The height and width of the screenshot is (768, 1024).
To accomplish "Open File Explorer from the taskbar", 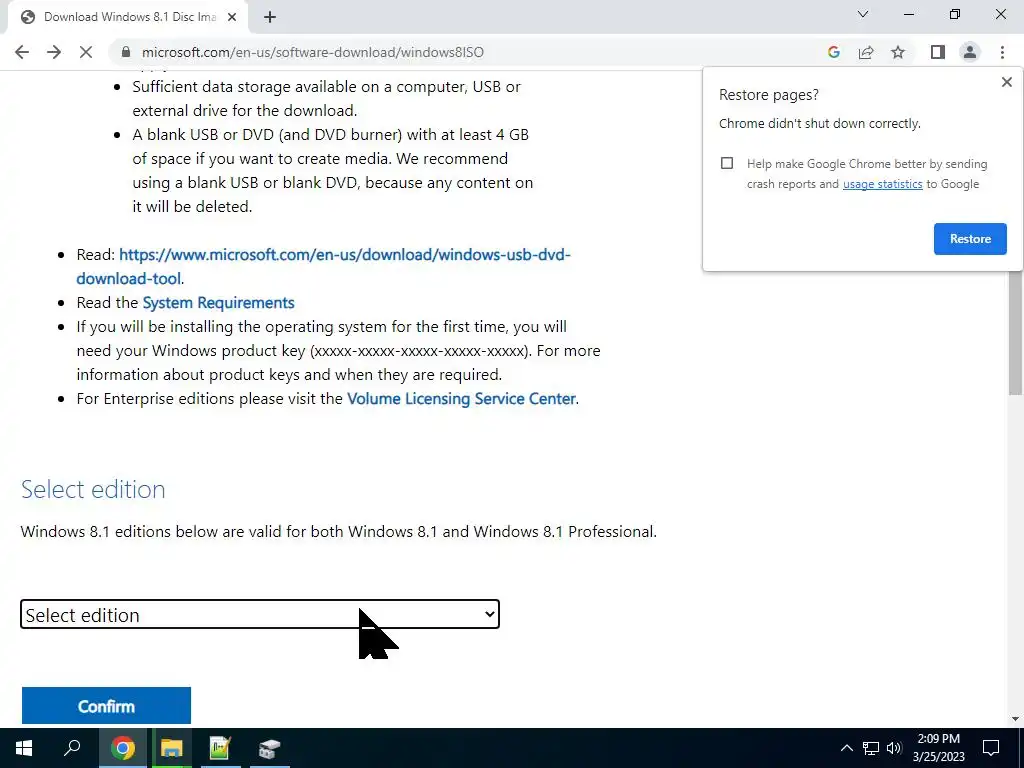I will (x=172, y=748).
